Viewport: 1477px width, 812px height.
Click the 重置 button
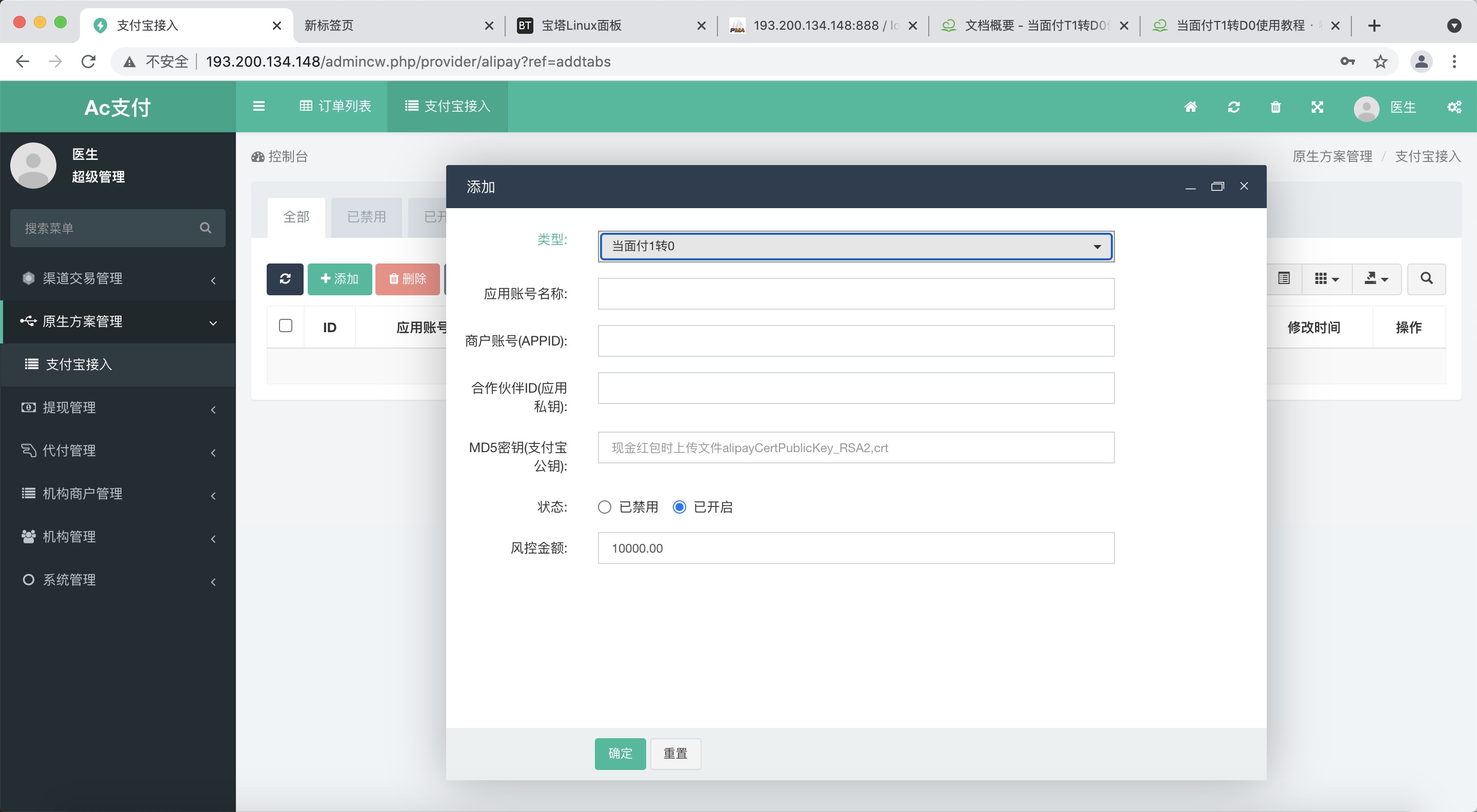tap(675, 754)
